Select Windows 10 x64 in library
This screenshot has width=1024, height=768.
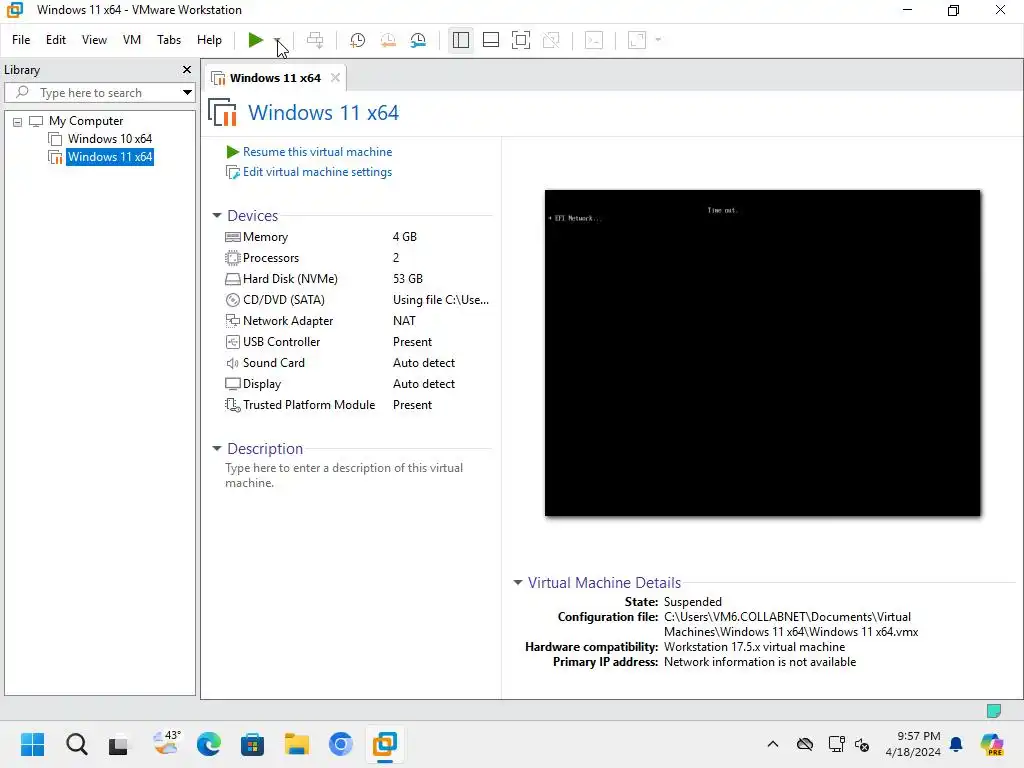(110, 138)
